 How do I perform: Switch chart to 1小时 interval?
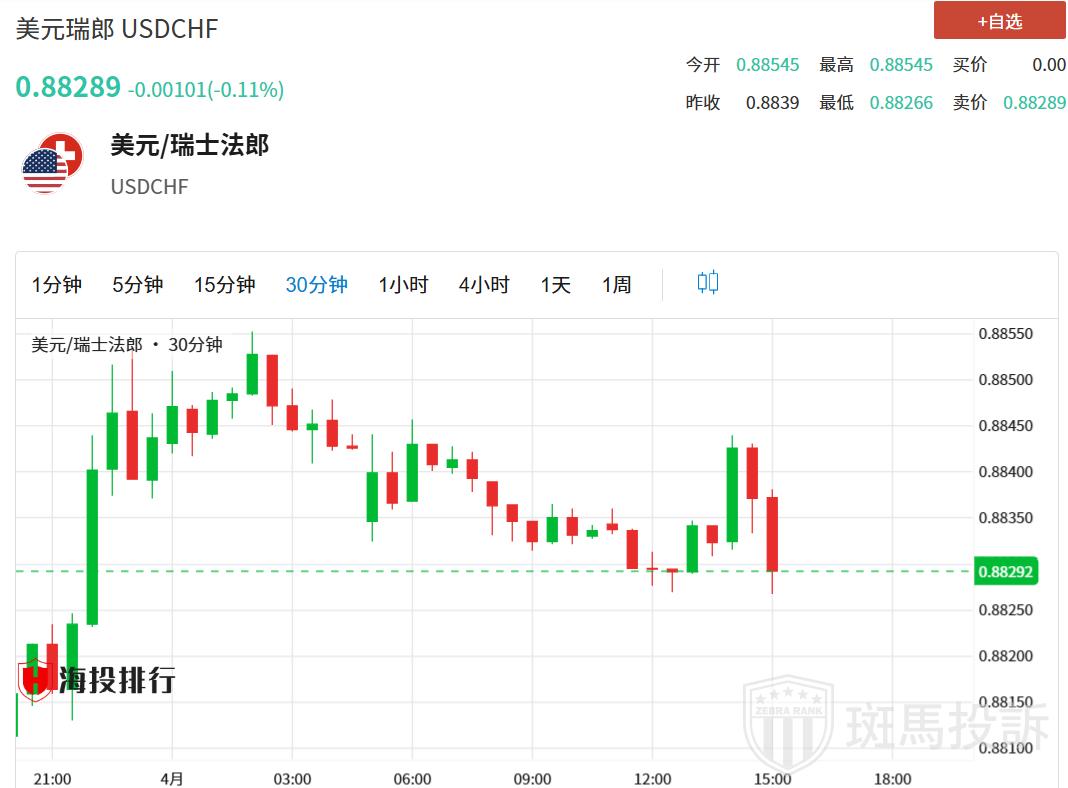coord(403,285)
